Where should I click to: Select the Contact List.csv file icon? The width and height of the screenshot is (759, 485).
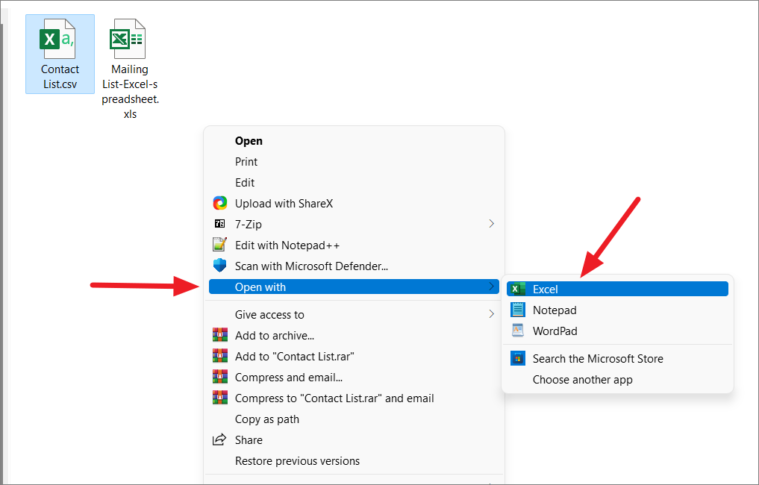pyautogui.click(x=59, y=39)
